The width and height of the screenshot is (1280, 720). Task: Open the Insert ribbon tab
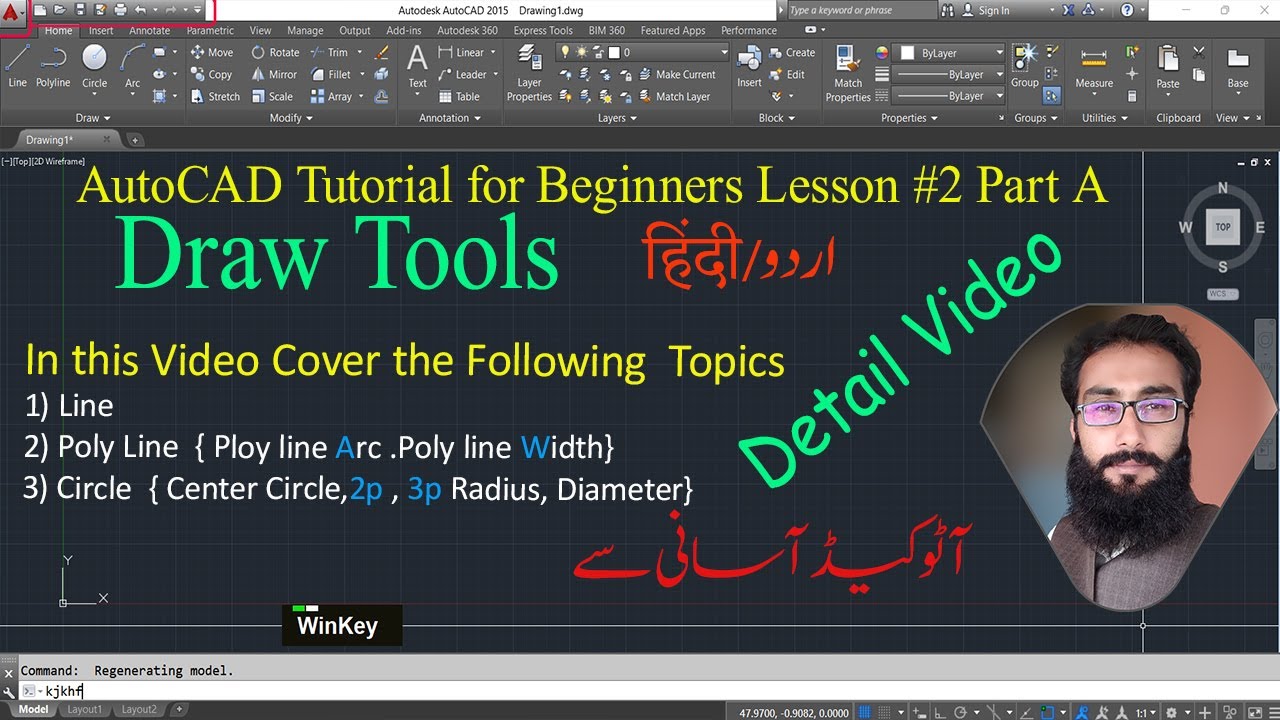coord(101,31)
